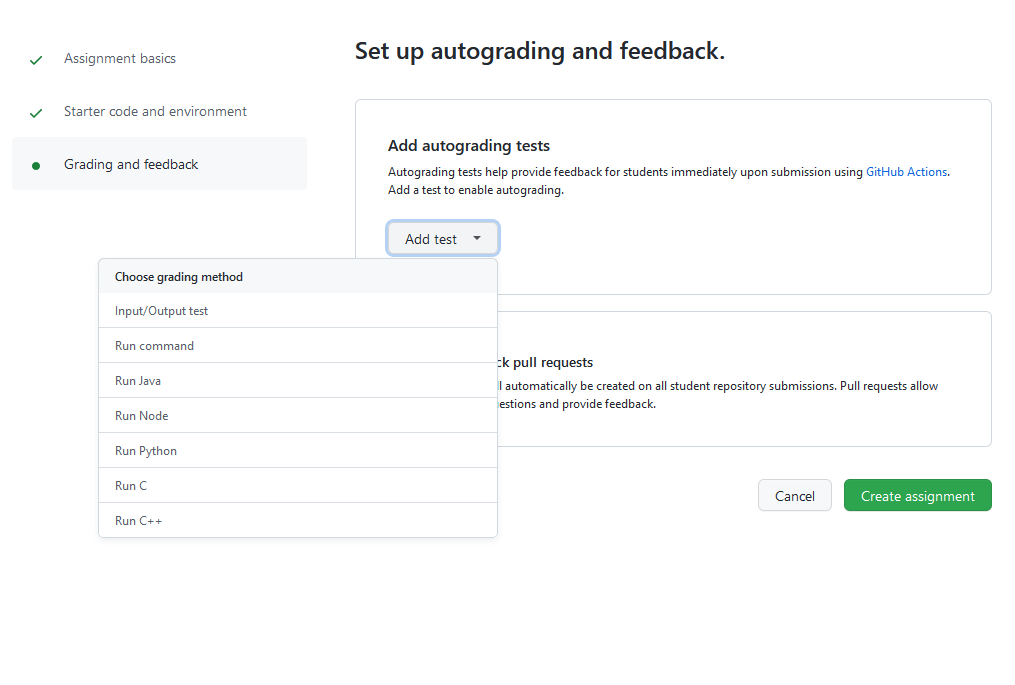
Task: Click the Add autograding tests heading
Action: click(x=469, y=146)
